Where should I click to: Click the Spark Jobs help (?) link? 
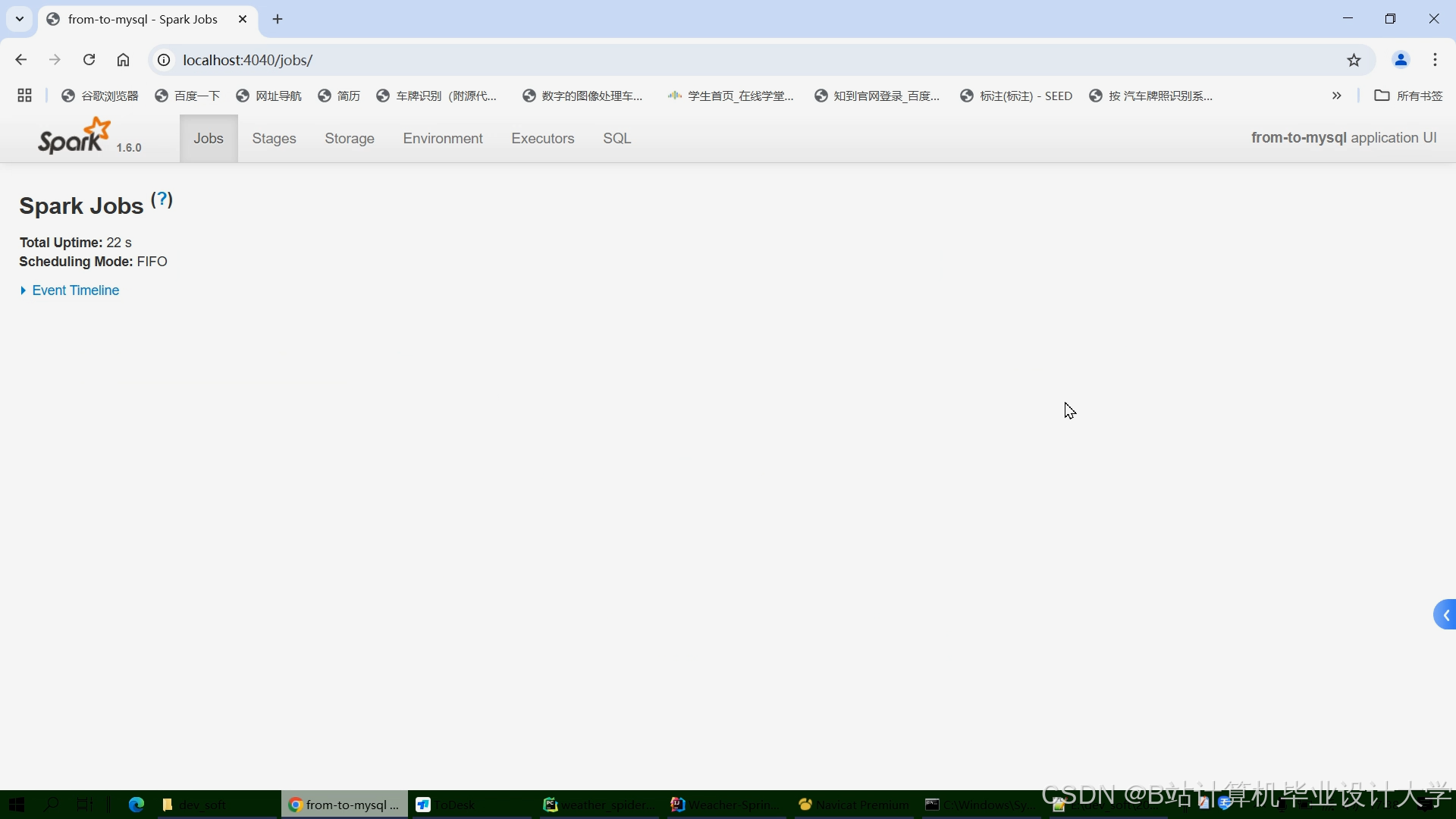pyautogui.click(x=162, y=199)
